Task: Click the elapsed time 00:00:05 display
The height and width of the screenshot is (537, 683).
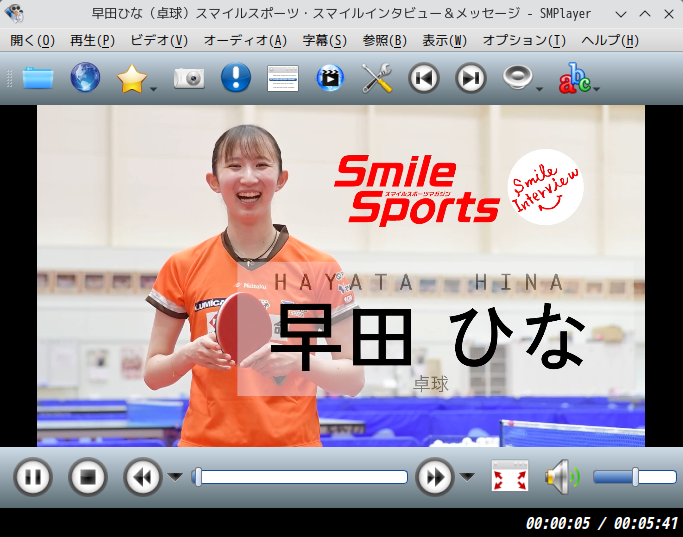Action: pyautogui.click(x=558, y=523)
